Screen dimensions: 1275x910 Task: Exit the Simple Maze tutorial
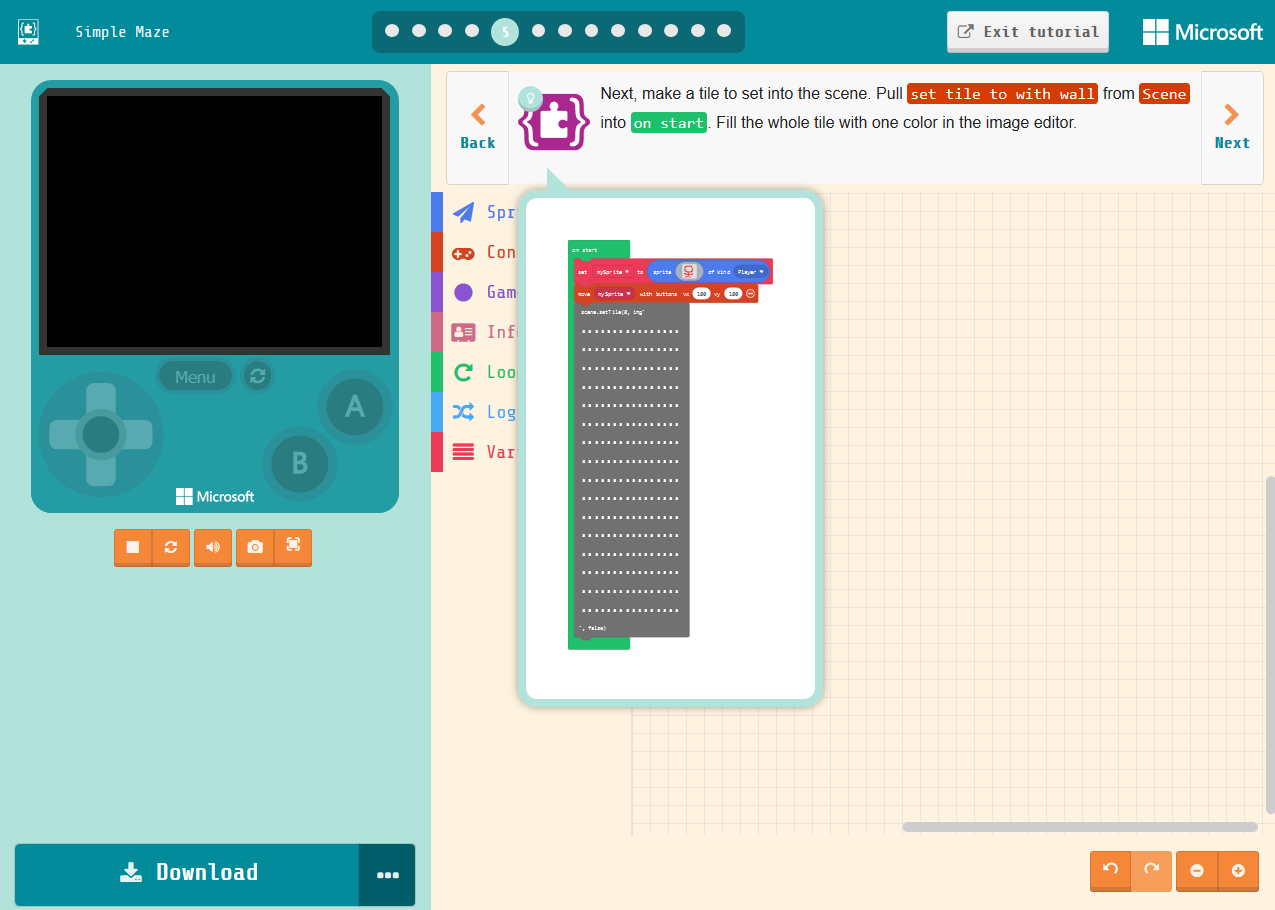pos(1027,31)
